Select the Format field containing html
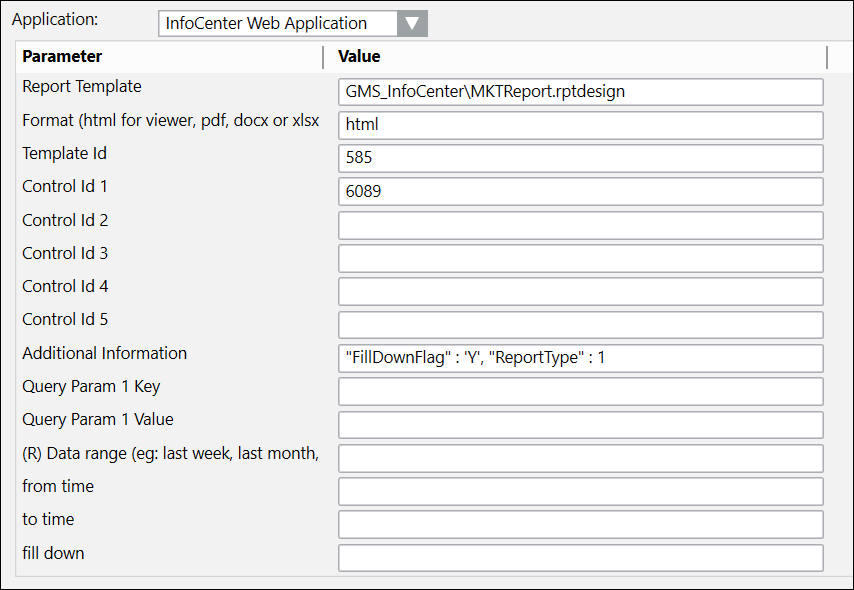854x590 pixels. pyautogui.click(x=580, y=125)
